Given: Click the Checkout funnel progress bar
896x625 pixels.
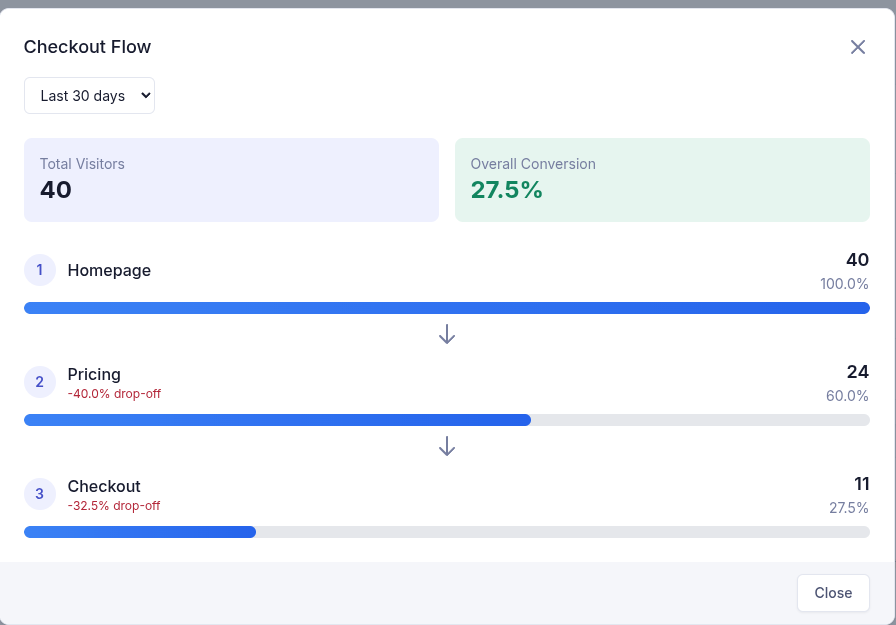Looking at the screenshot, I should click(x=447, y=532).
